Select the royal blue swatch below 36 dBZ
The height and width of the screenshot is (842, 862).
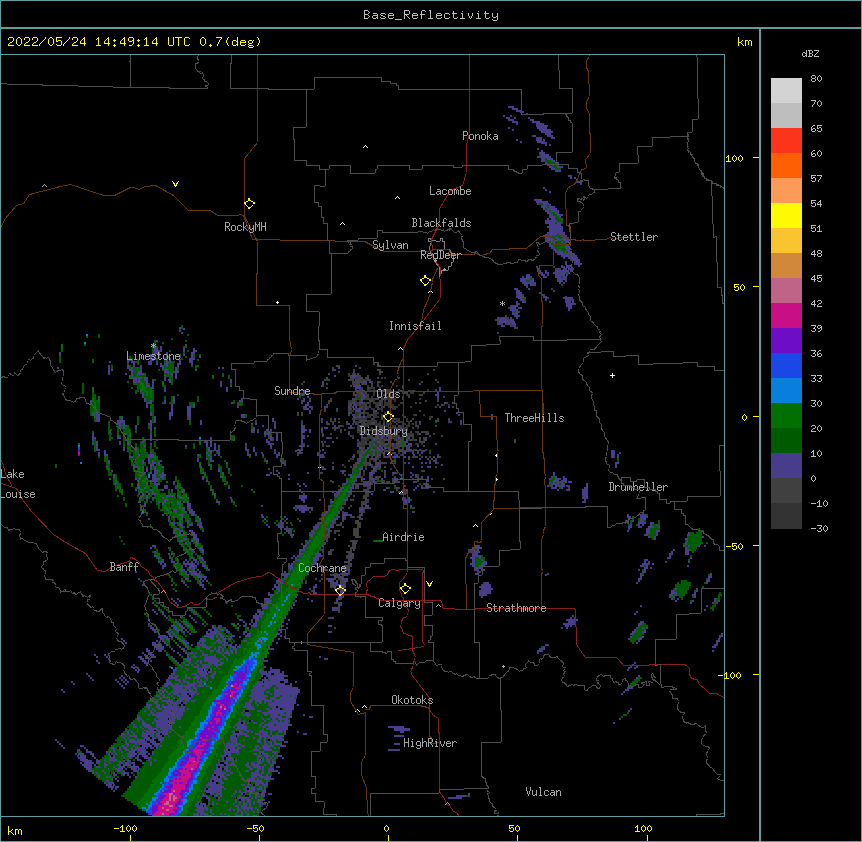(786, 365)
